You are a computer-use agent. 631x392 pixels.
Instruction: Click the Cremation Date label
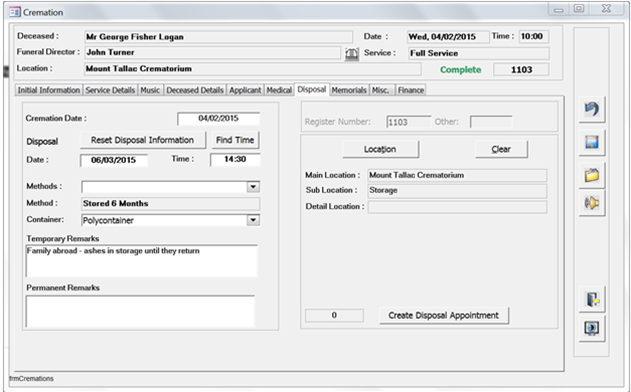[56, 118]
